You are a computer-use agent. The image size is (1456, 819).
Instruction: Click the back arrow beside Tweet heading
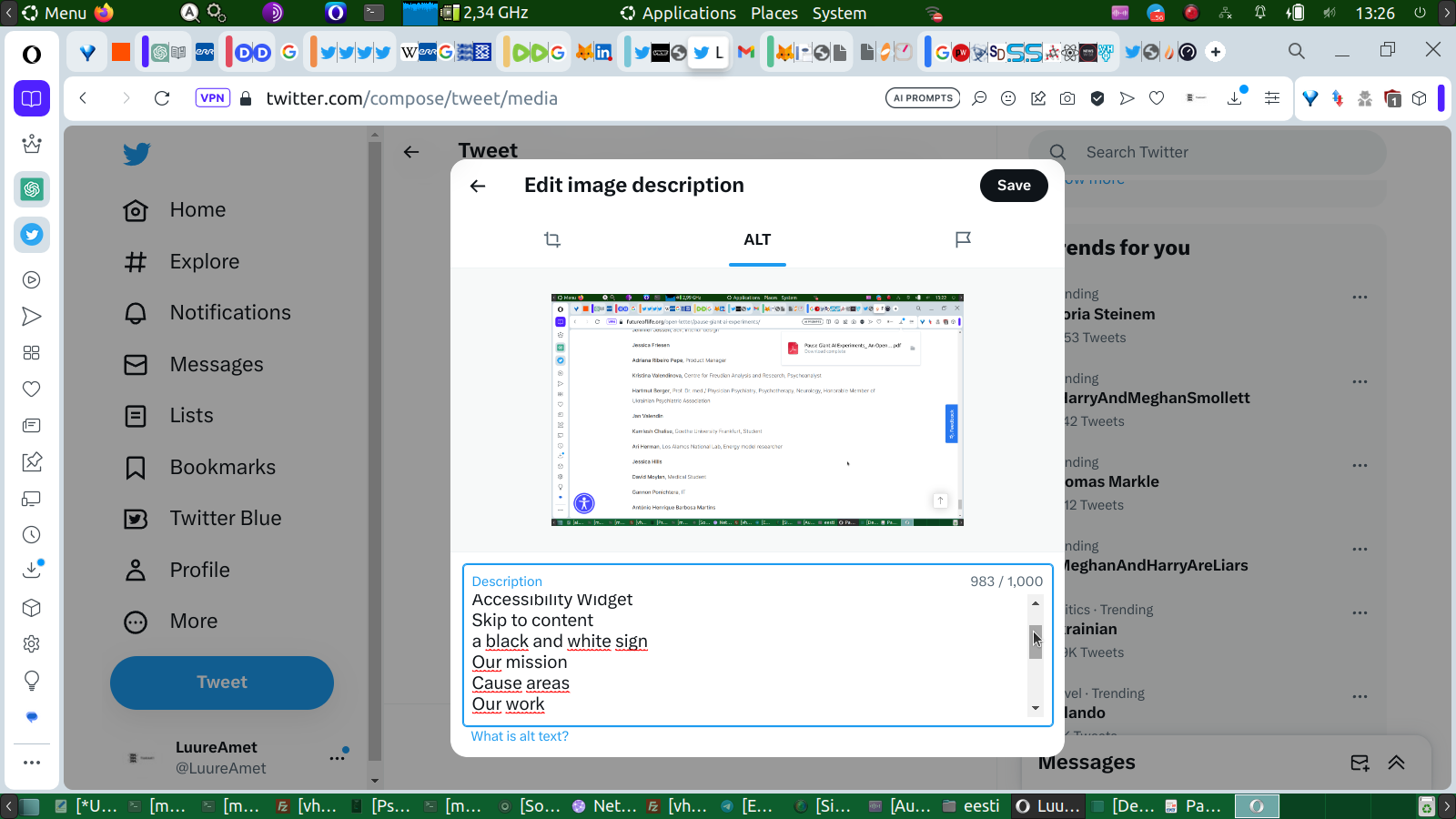tap(411, 152)
